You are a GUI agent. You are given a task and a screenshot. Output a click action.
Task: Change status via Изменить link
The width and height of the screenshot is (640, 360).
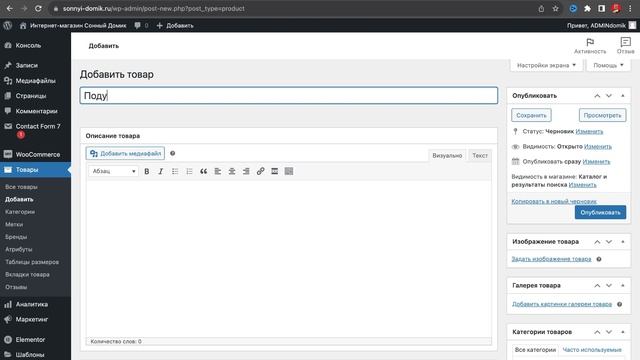coord(589,131)
